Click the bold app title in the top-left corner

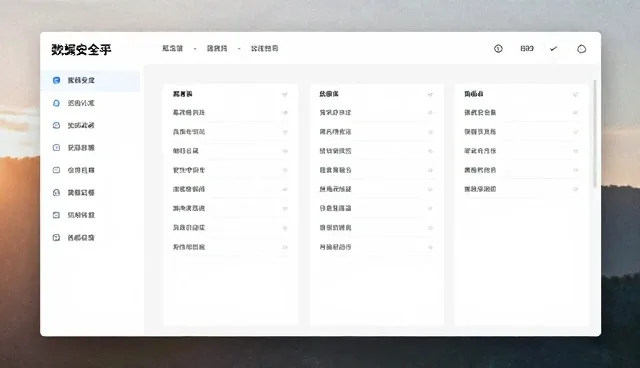(81, 49)
